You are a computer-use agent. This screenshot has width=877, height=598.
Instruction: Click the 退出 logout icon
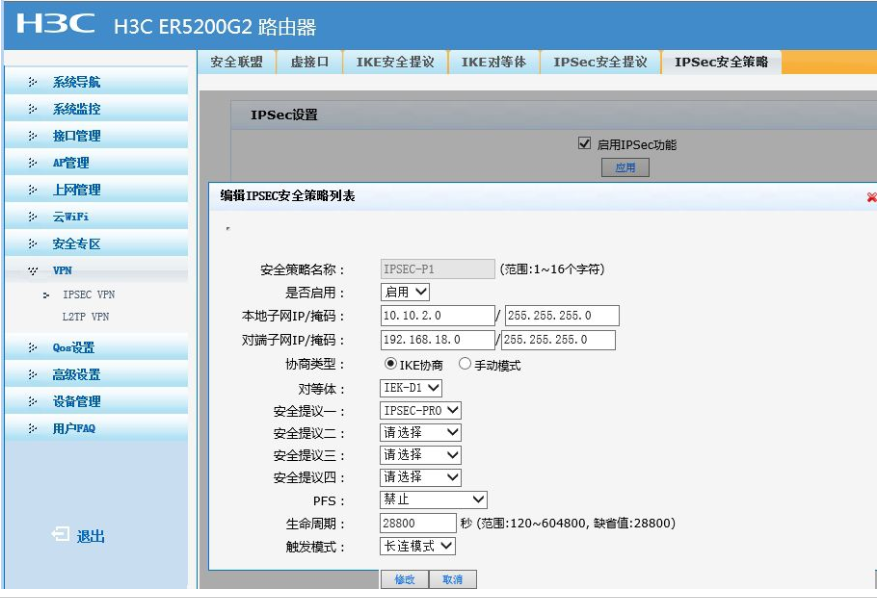pyautogui.click(x=60, y=535)
